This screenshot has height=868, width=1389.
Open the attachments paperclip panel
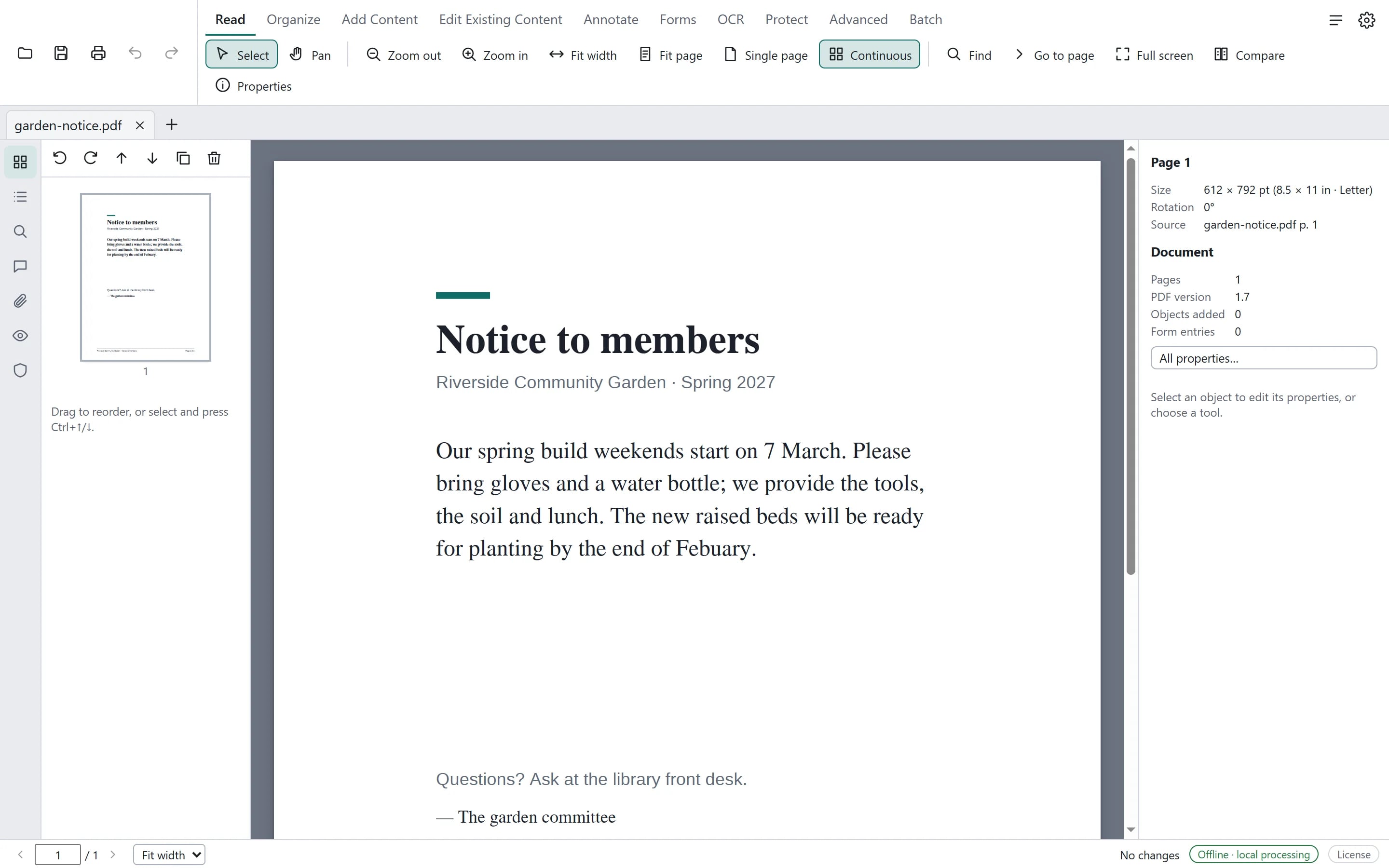point(20,301)
